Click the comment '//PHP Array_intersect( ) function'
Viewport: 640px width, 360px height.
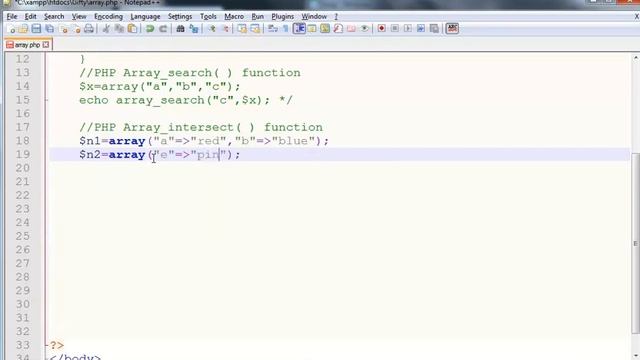[x=201, y=127]
